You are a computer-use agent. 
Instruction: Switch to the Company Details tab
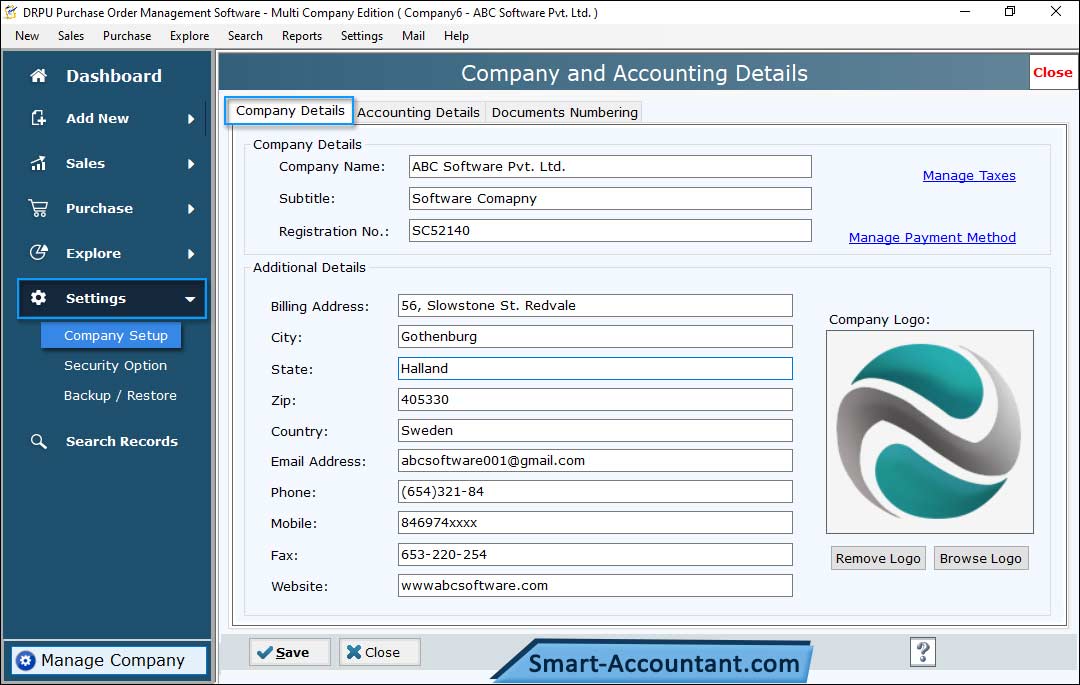coord(289,111)
